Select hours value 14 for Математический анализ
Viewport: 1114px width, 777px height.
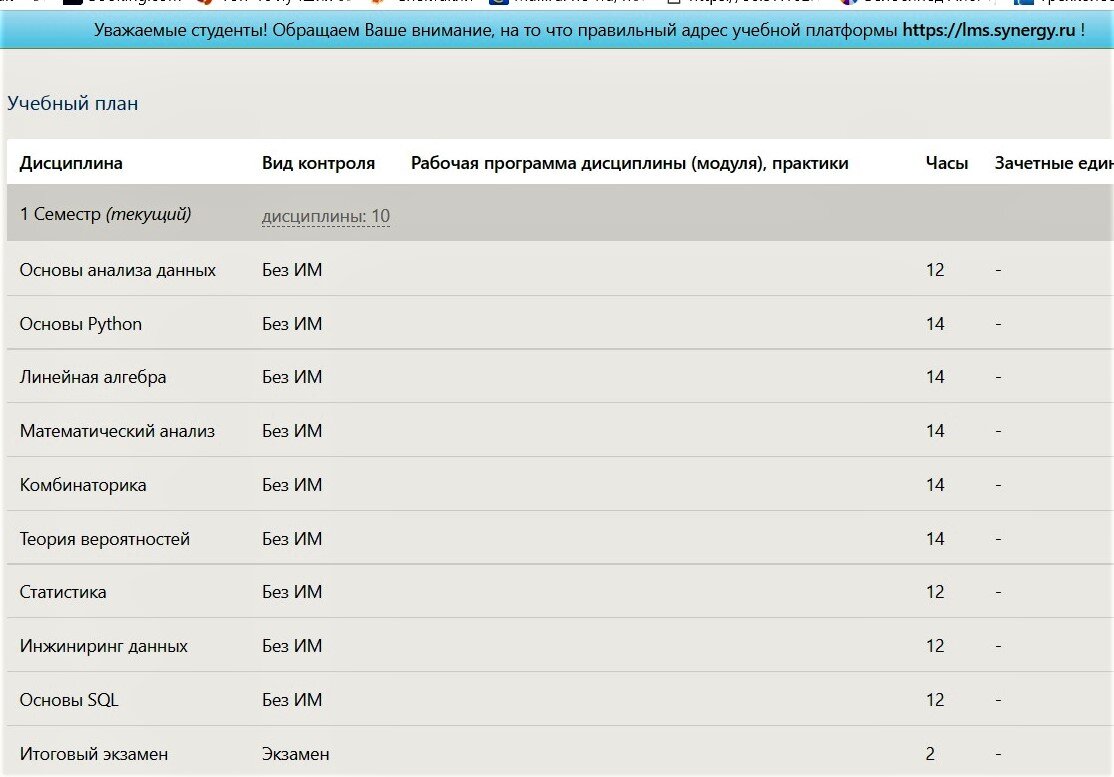(x=935, y=431)
